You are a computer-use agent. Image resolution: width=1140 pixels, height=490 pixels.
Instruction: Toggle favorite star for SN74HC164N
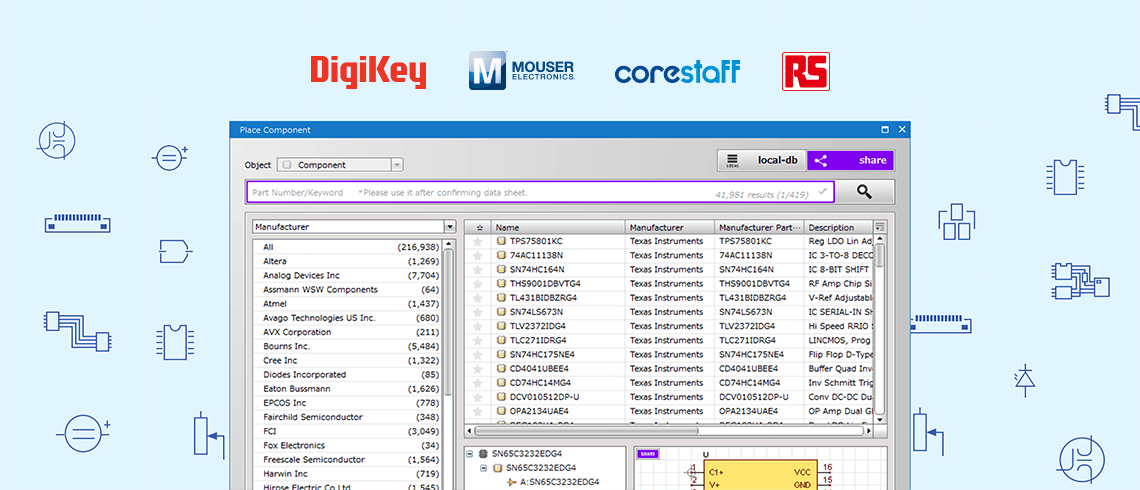[478, 270]
